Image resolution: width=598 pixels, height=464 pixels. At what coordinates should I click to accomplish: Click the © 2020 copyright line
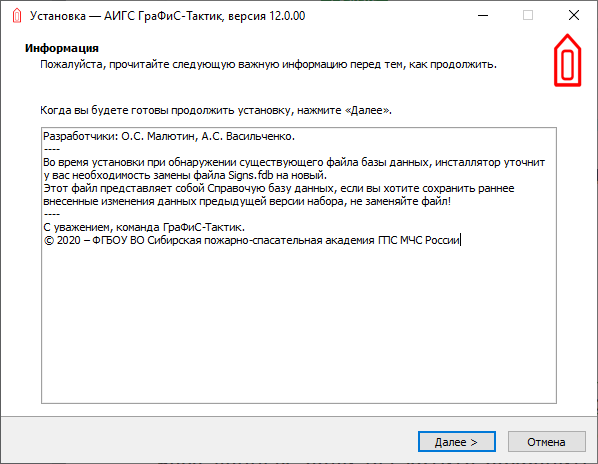point(252,240)
